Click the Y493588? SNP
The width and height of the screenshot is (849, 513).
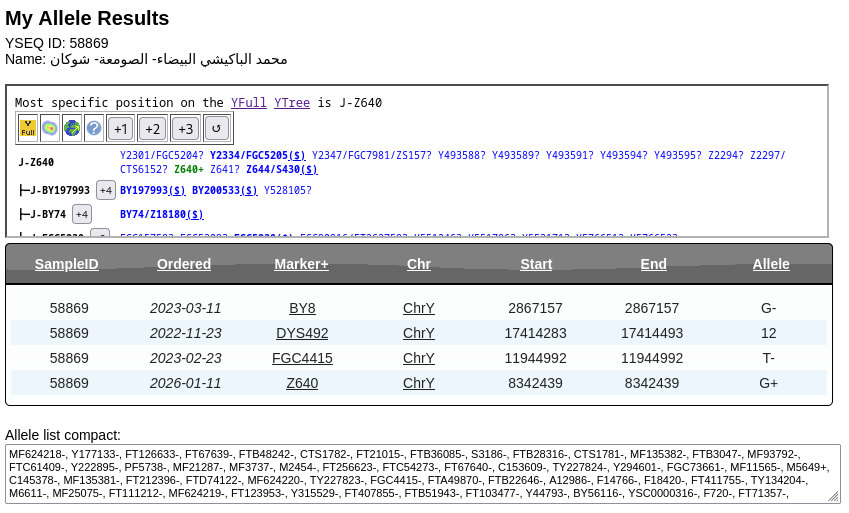coord(462,155)
